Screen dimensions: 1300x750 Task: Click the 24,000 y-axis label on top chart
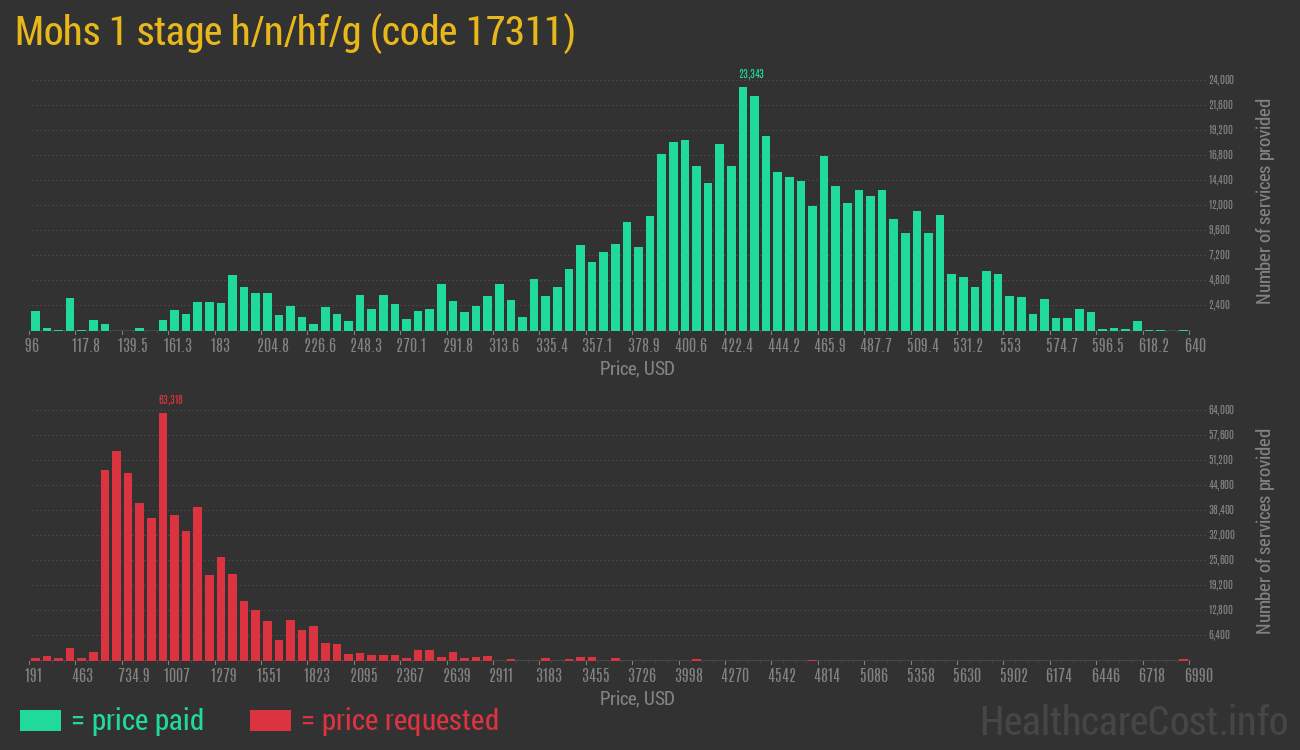[1221, 80]
